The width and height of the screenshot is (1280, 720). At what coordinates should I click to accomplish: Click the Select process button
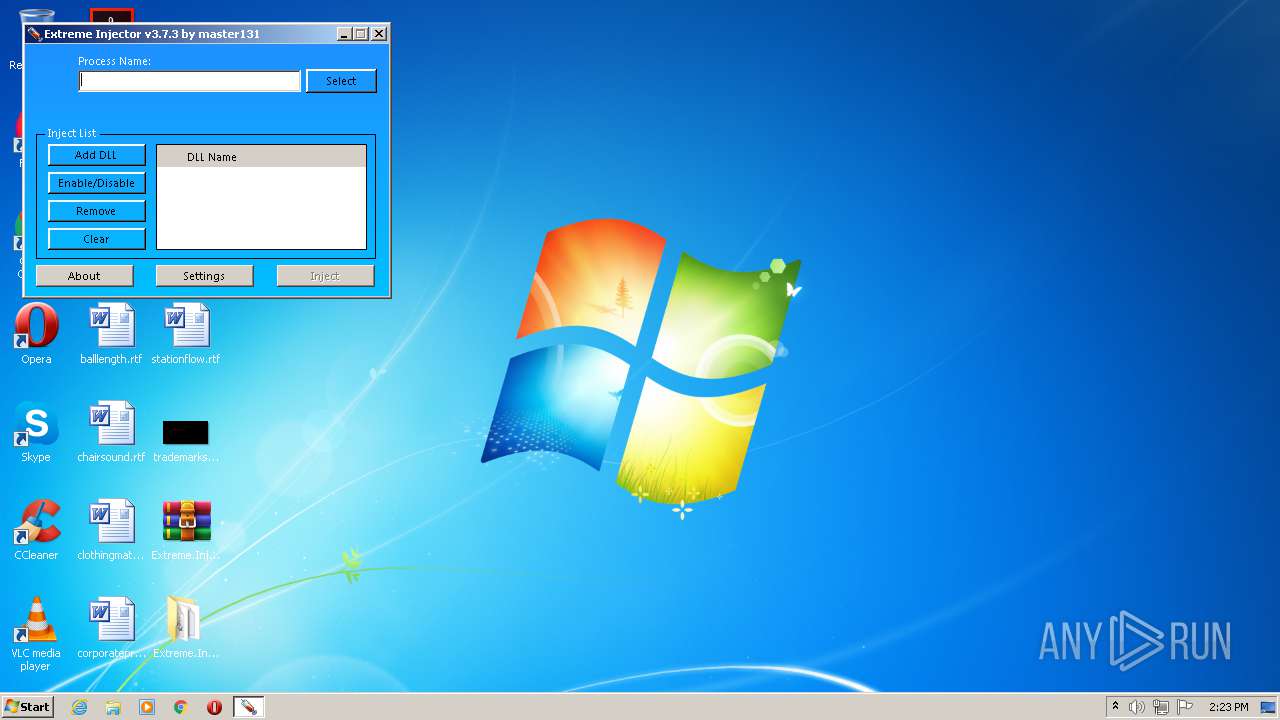pos(341,81)
